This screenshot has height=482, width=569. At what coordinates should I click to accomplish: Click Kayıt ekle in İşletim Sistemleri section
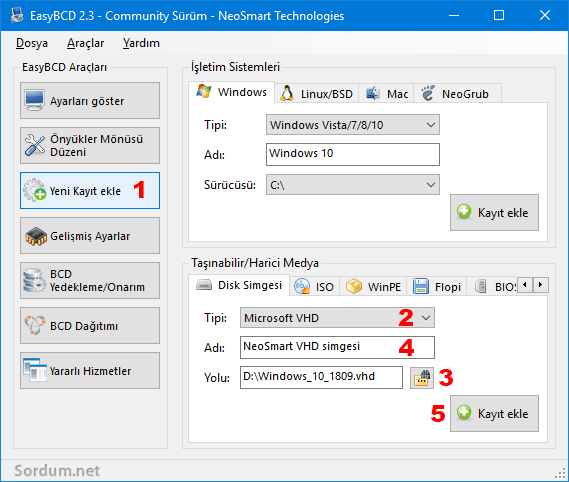click(494, 212)
